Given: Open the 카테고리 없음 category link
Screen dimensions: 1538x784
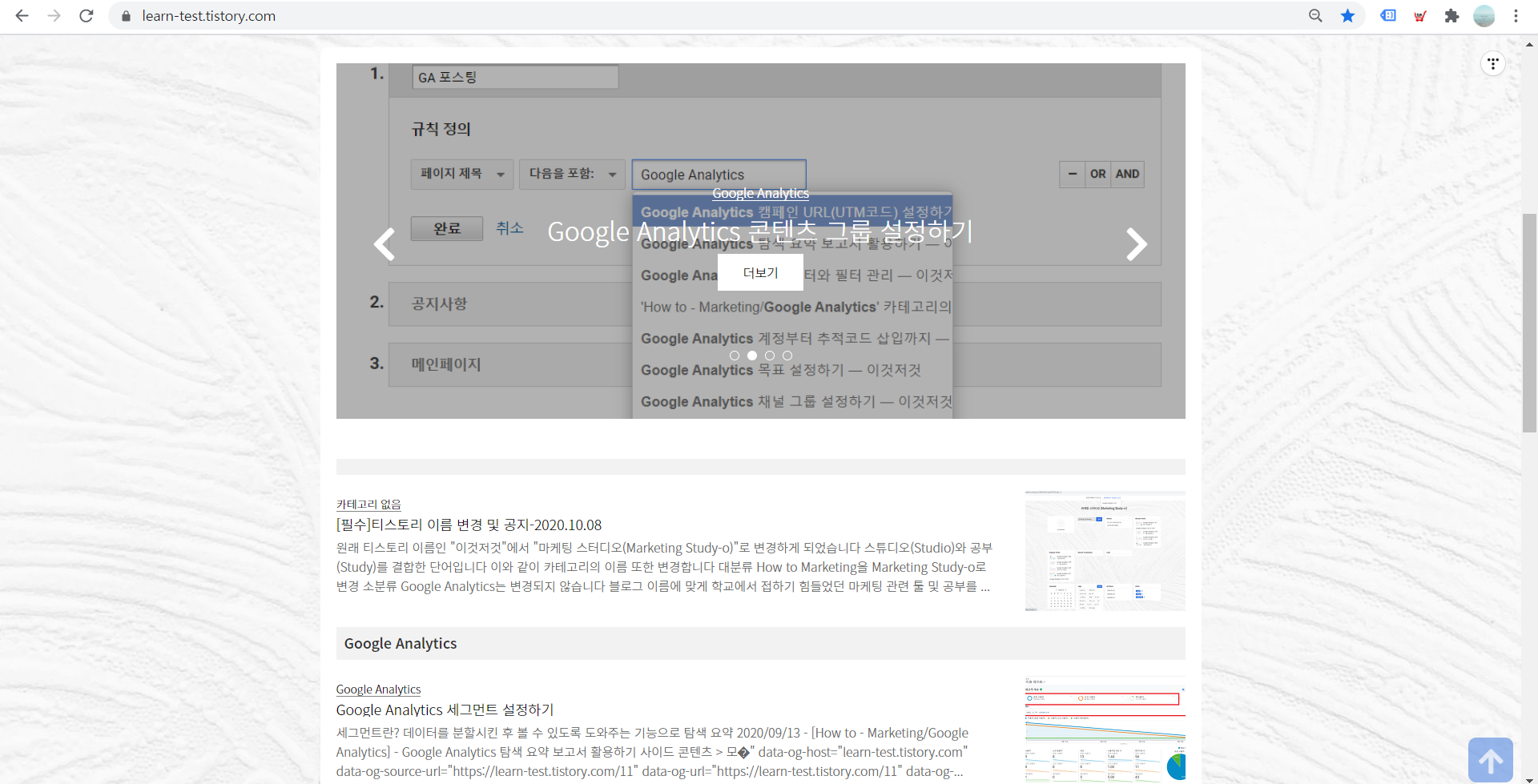Looking at the screenshot, I should [x=368, y=504].
